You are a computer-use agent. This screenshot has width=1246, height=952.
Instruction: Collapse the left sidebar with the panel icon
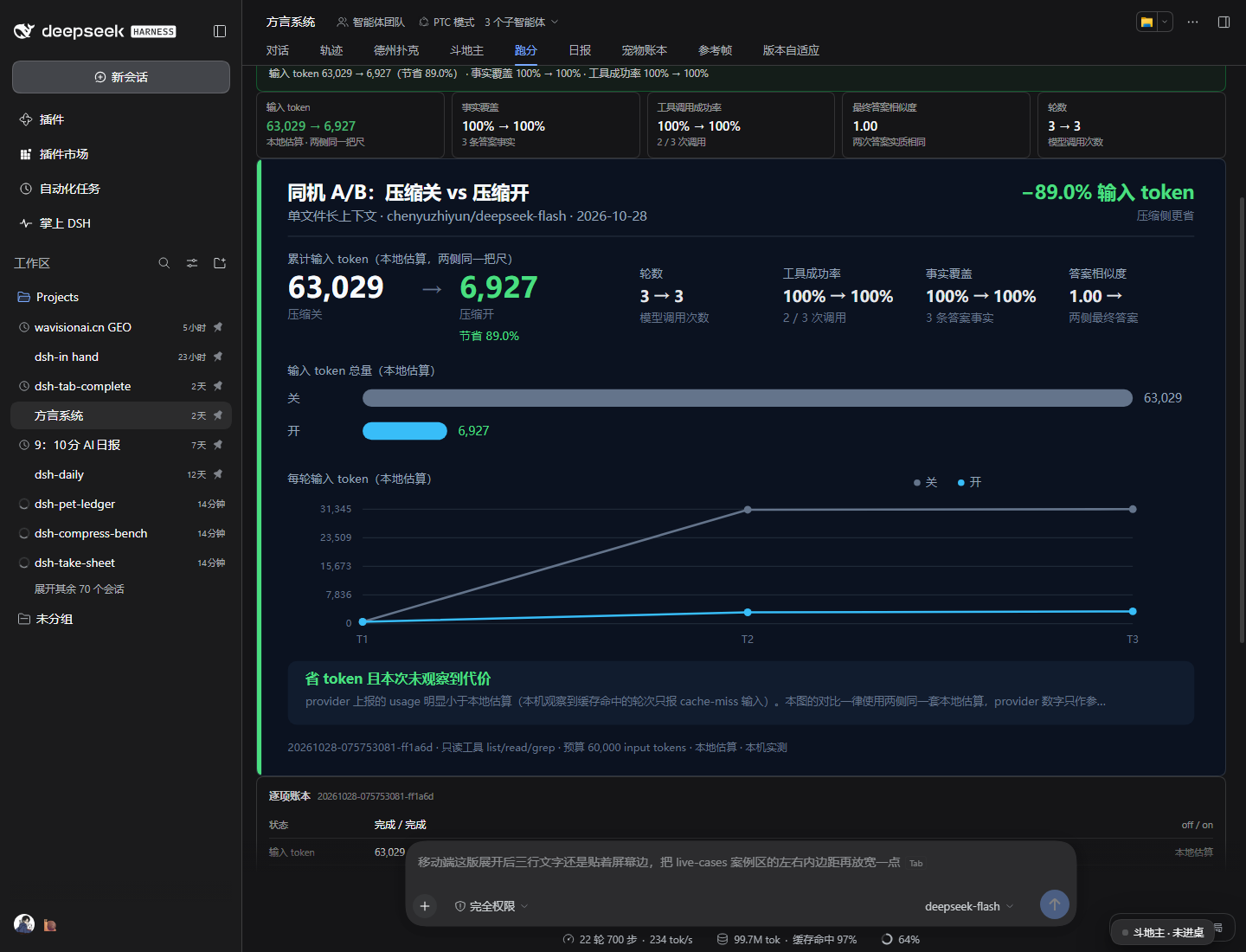point(220,31)
